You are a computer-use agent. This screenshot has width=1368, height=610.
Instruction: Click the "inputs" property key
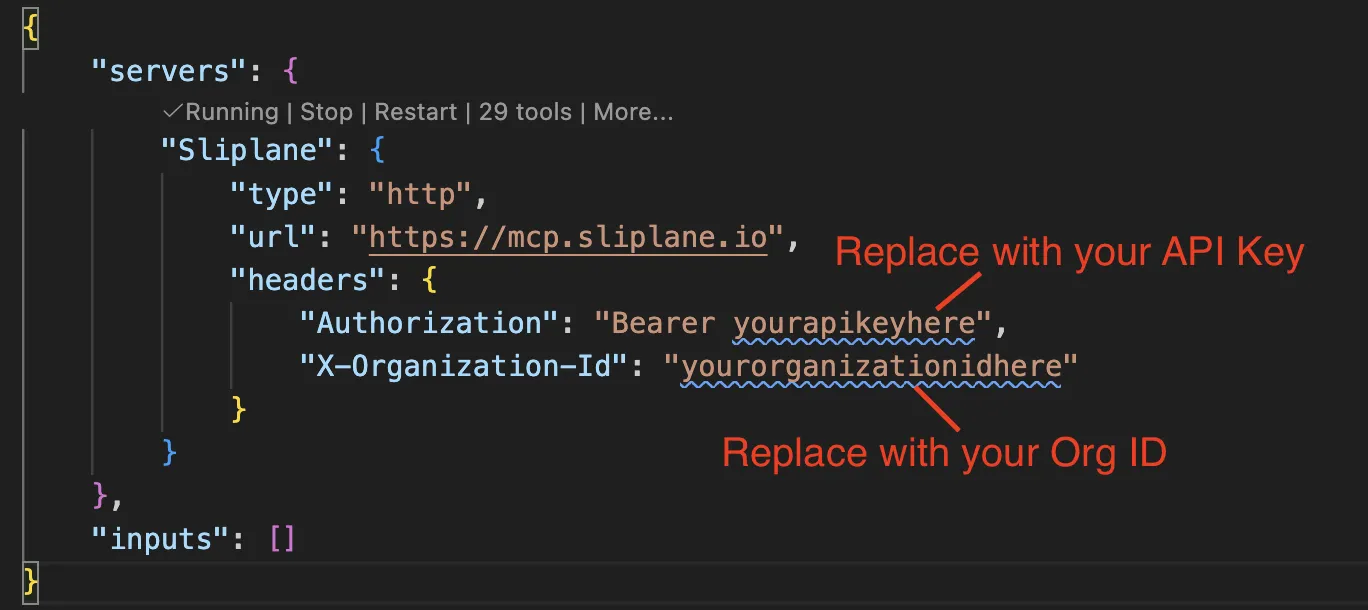pyautogui.click(x=159, y=538)
